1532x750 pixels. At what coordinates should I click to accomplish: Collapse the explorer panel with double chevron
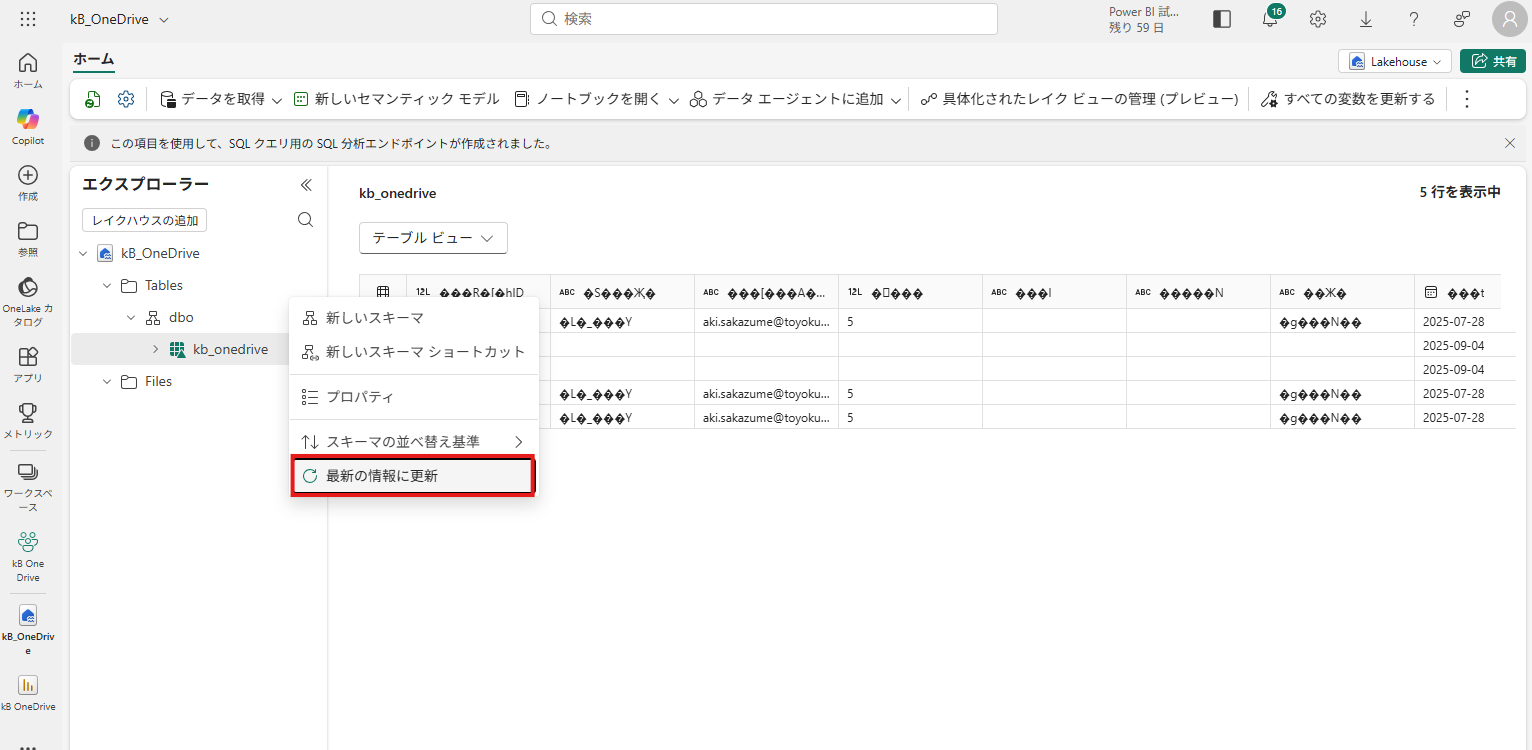click(306, 185)
